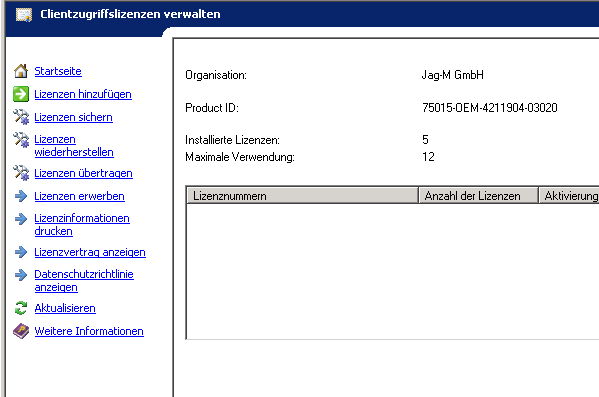
Task: Click the Aktualisieren link
Action: pos(65,308)
